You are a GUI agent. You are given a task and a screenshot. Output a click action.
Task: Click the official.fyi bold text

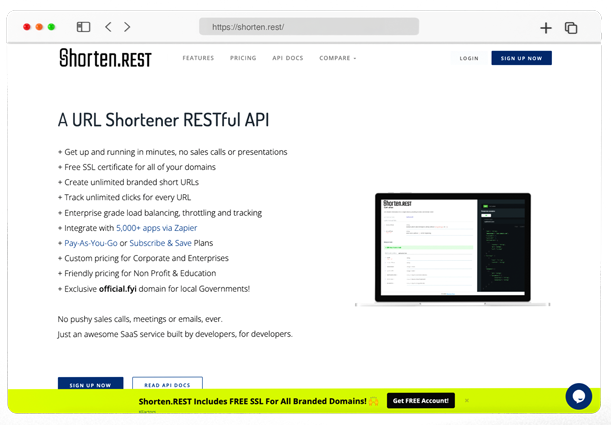coord(118,289)
